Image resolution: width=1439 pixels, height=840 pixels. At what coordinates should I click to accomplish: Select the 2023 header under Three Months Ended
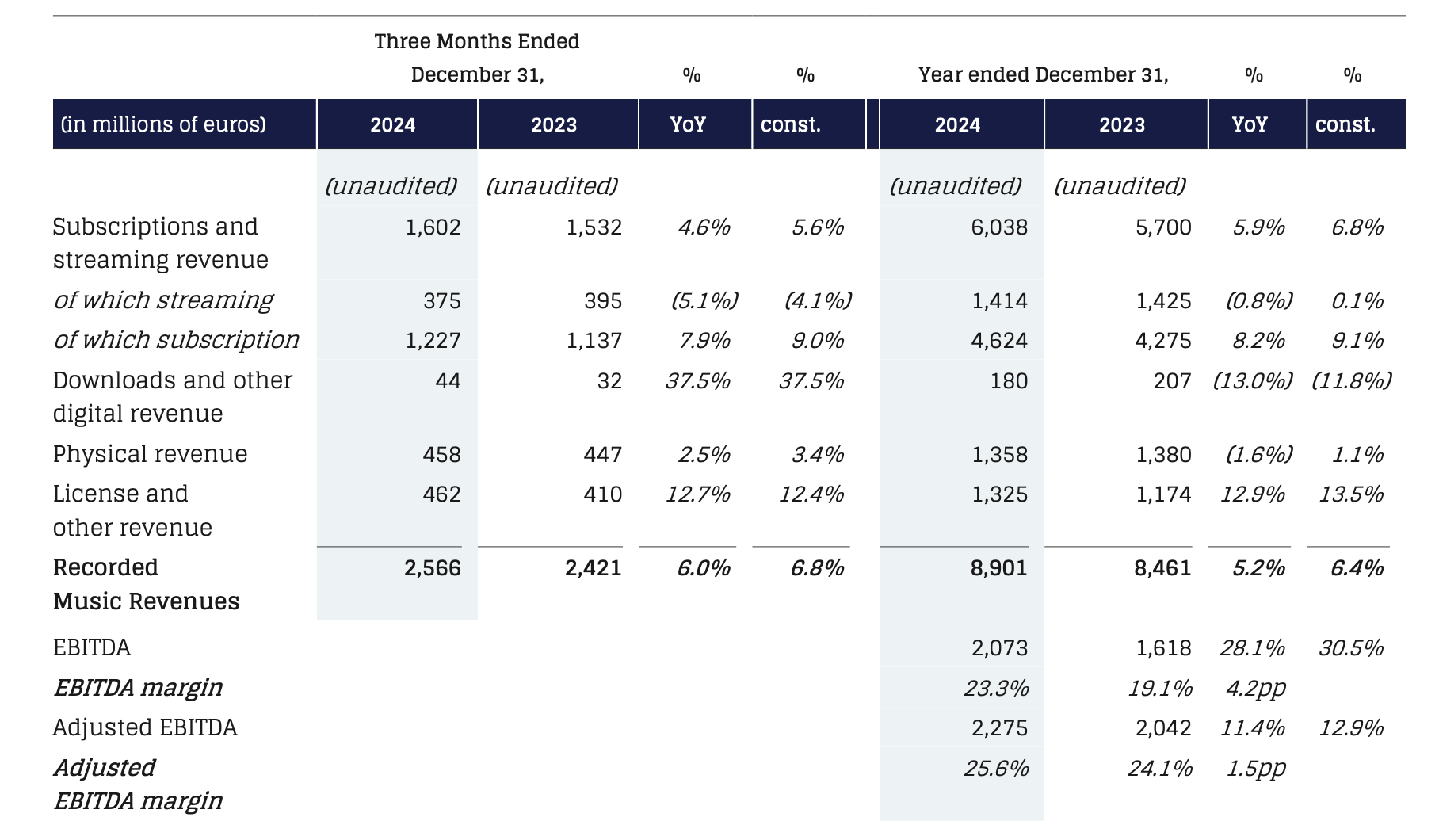pos(554,125)
